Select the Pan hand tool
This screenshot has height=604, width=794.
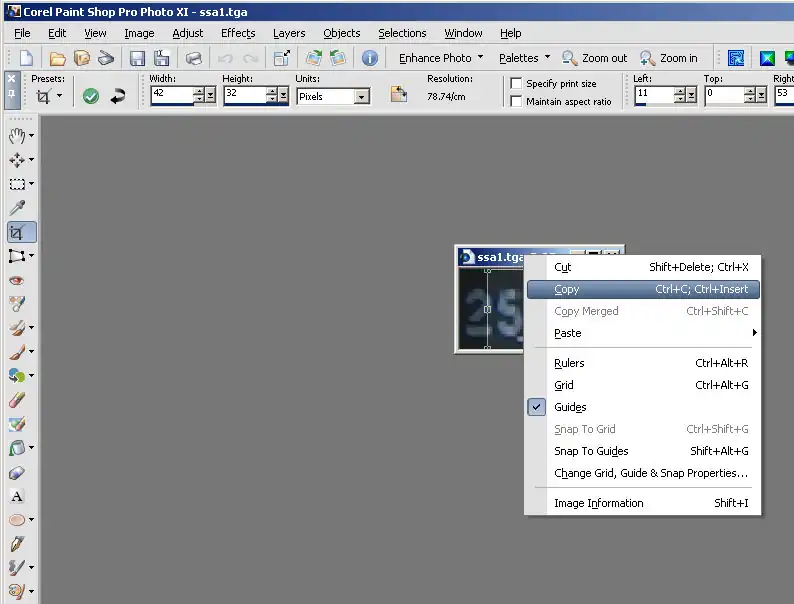17,136
